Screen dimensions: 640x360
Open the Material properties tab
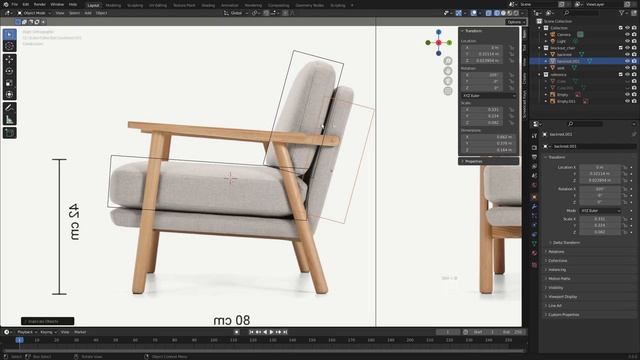click(534, 253)
